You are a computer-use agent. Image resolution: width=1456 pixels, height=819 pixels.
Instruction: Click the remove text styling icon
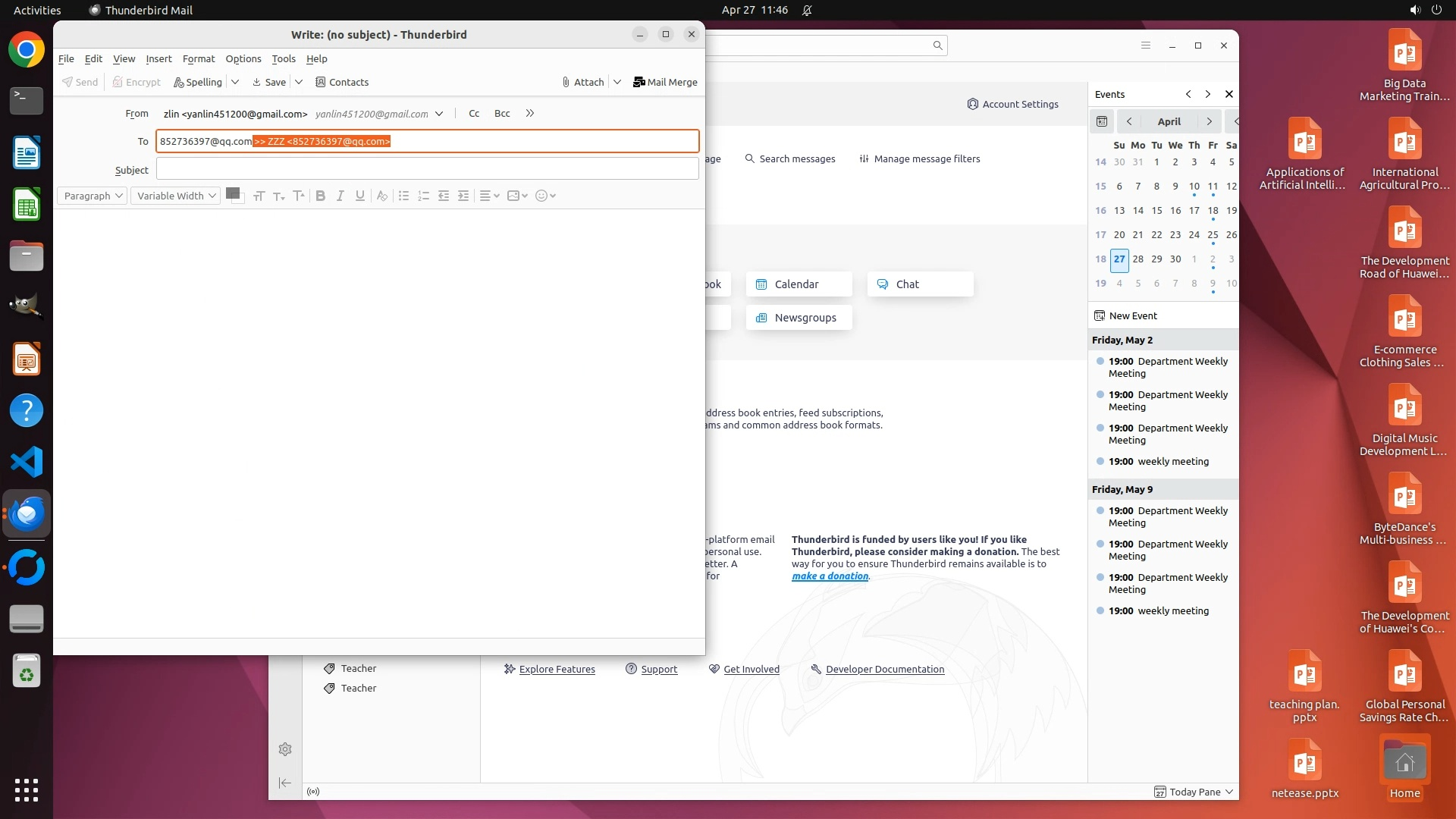point(382,196)
